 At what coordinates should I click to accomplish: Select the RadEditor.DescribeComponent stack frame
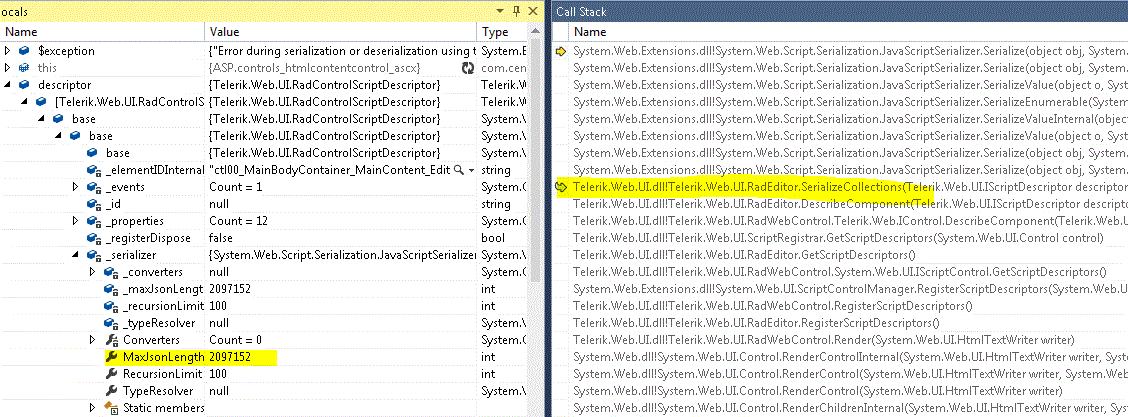pos(760,204)
